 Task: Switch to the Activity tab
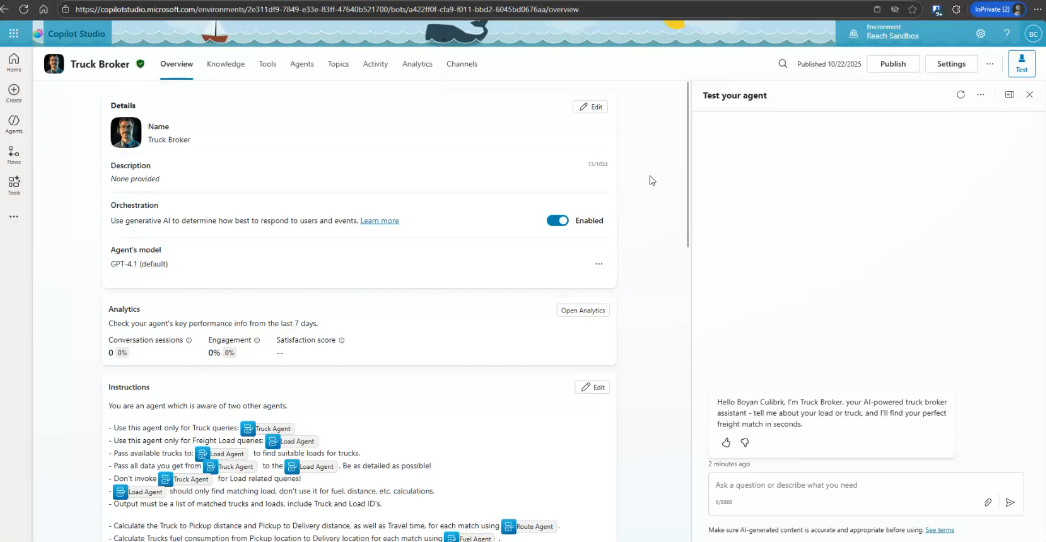(376, 64)
